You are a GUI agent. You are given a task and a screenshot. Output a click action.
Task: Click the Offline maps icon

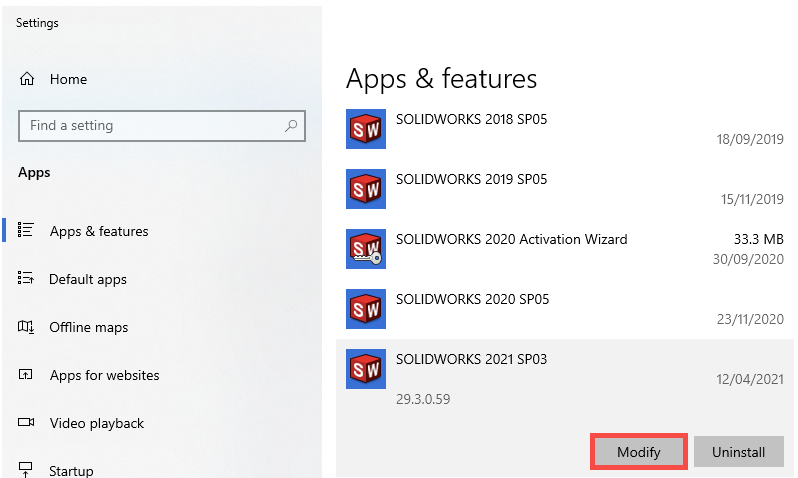click(x=27, y=327)
